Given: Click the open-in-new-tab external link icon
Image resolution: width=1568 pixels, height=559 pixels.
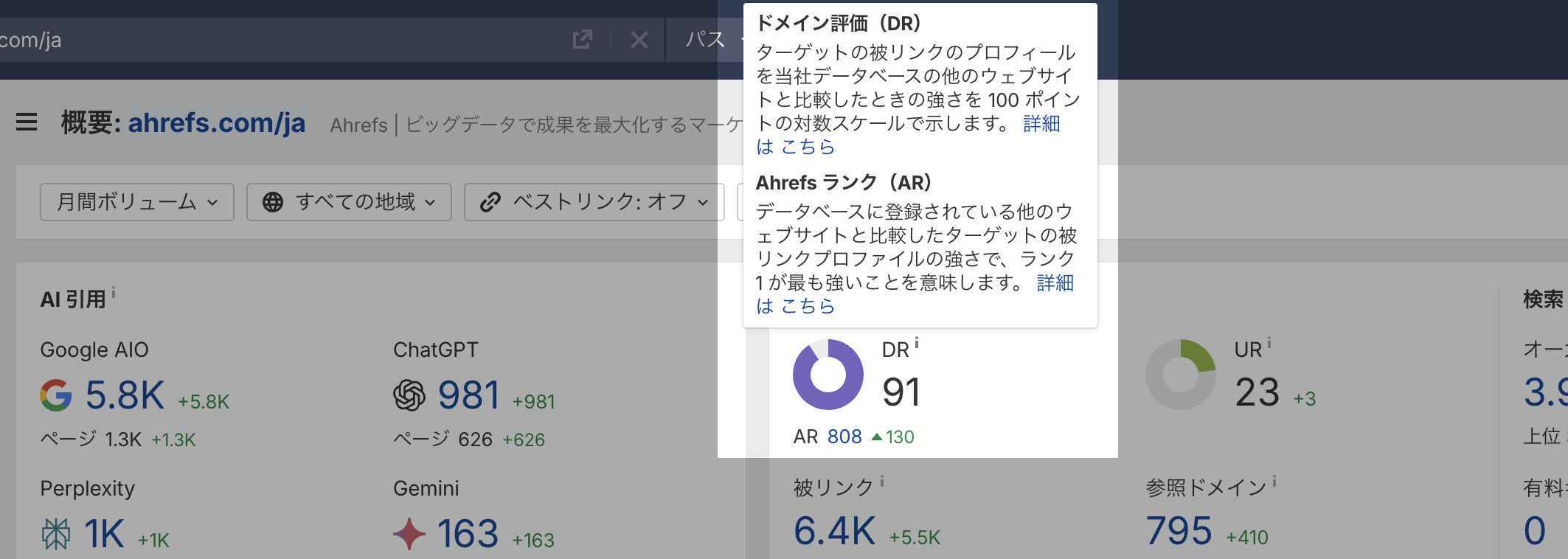Looking at the screenshot, I should point(582,39).
